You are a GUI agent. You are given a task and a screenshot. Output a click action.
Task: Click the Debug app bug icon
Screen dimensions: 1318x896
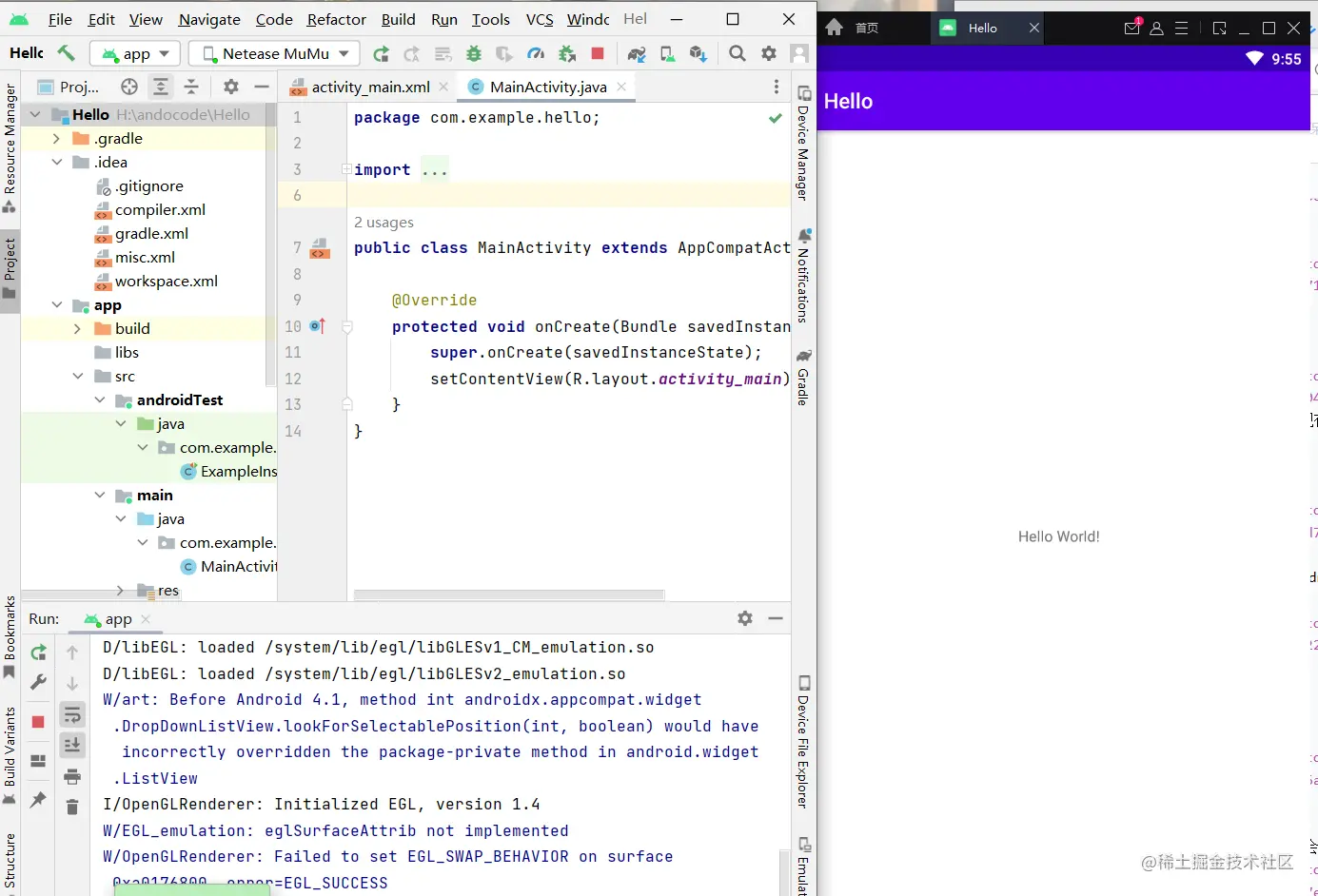pos(473,54)
